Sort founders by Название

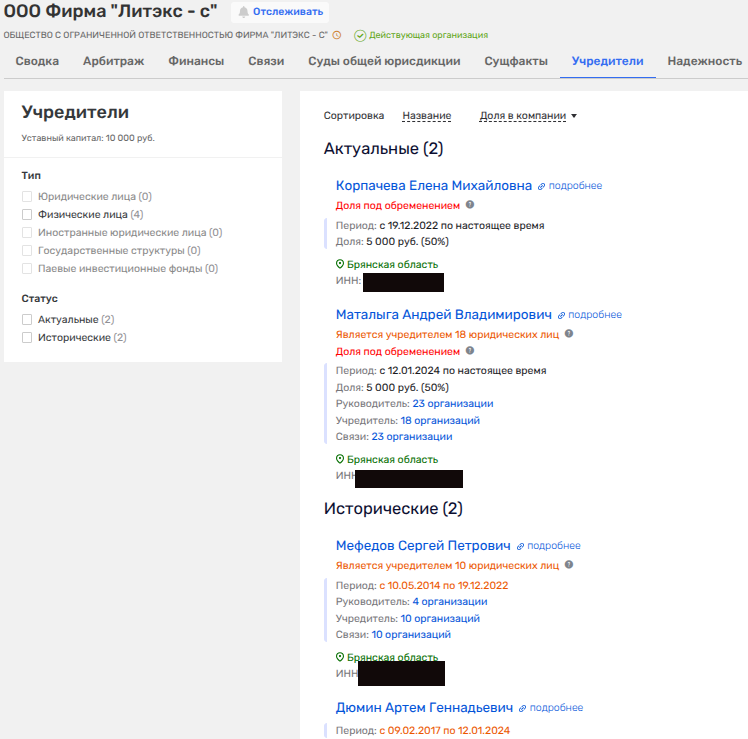426,116
